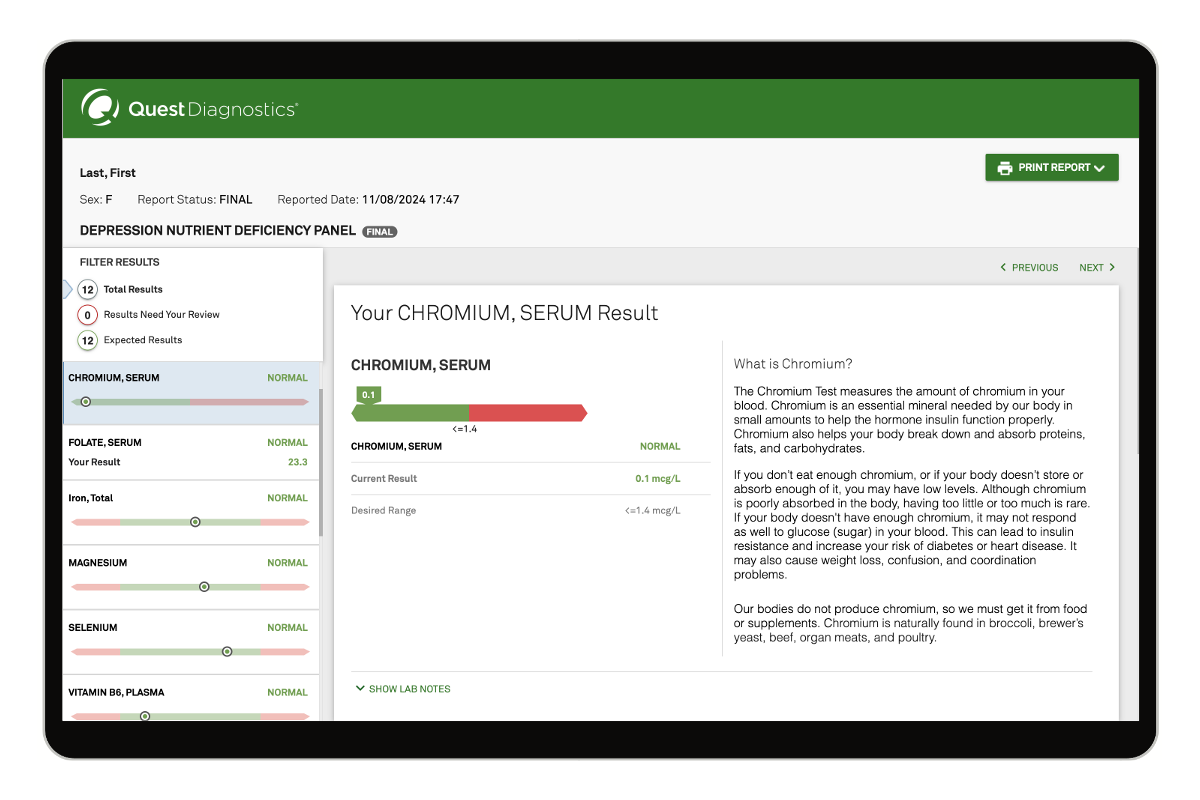The width and height of the screenshot is (1200, 800).
Task: Open the Print Report dropdown arrow
Action: [x=1100, y=169]
